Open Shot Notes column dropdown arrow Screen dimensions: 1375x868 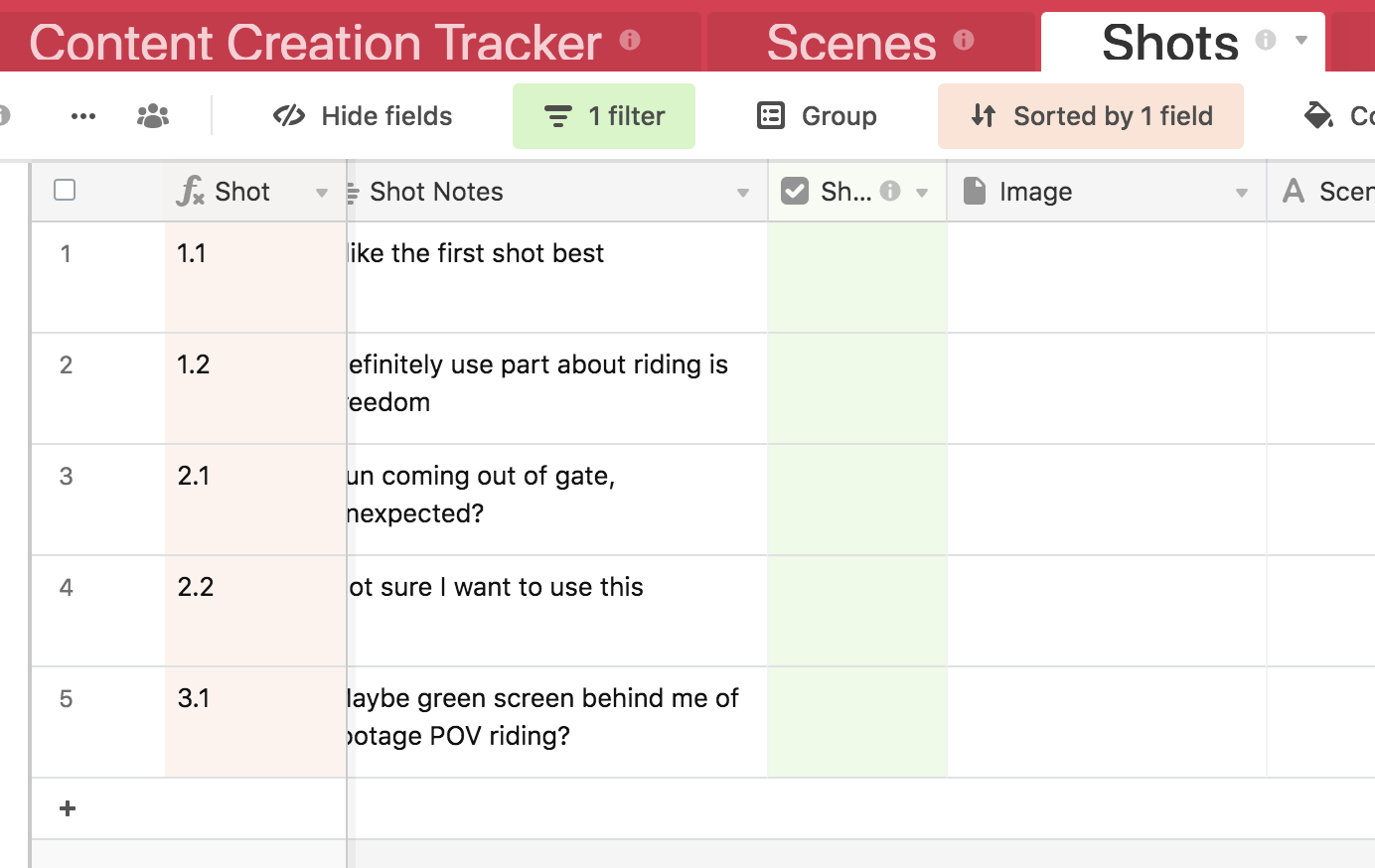coord(743,193)
